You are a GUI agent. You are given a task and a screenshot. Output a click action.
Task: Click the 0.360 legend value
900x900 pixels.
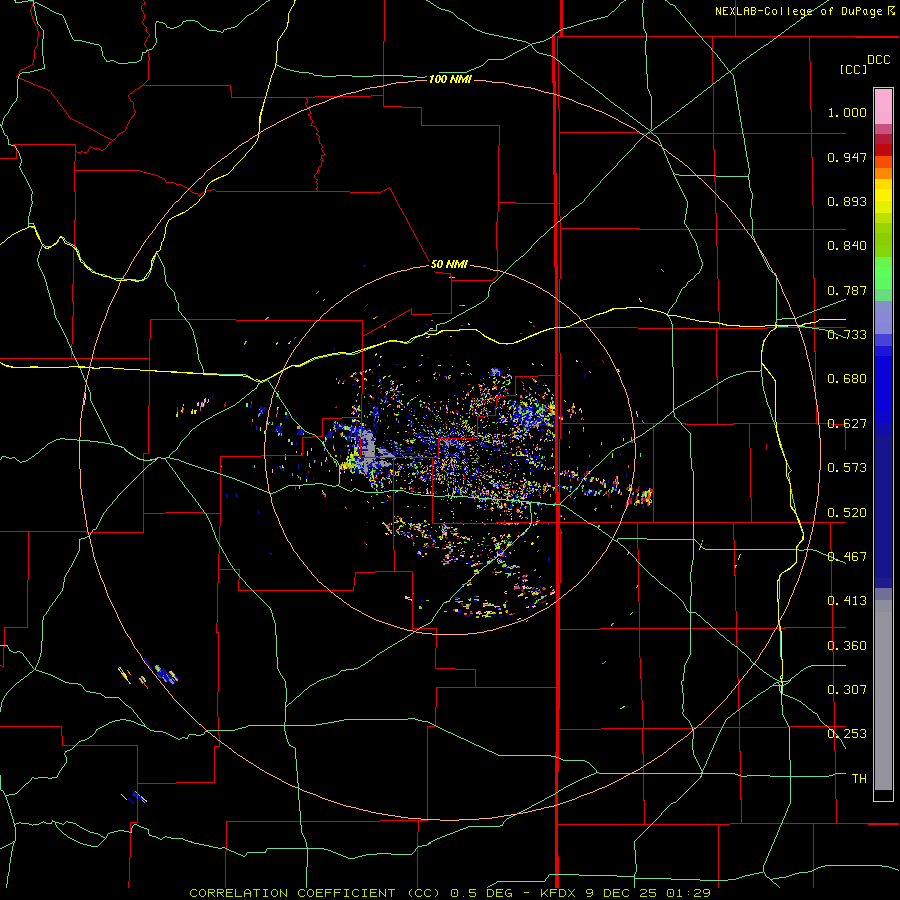click(x=847, y=645)
